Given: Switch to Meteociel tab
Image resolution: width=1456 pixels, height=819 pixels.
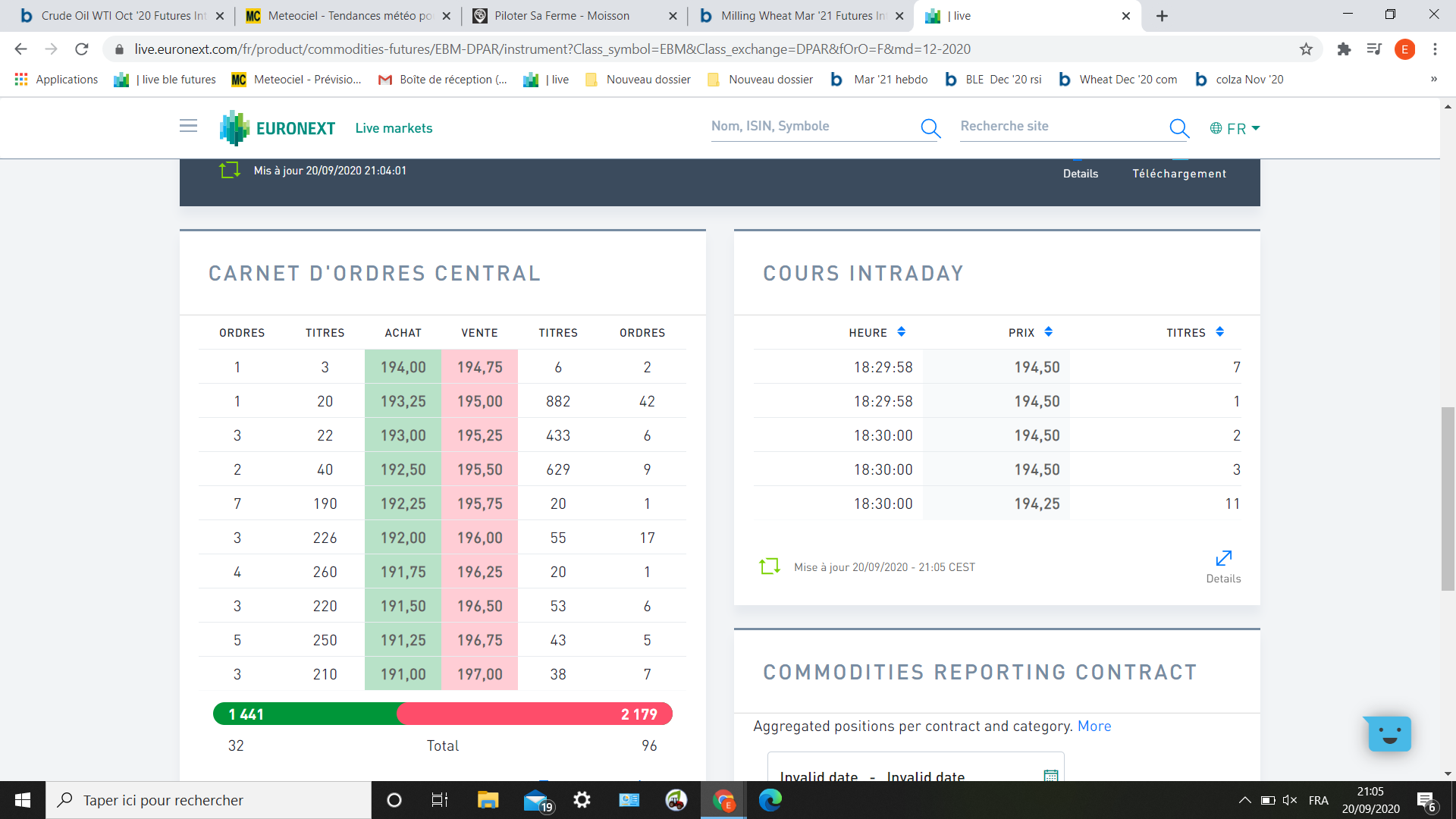Looking at the screenshot, I should pos(349,16).
